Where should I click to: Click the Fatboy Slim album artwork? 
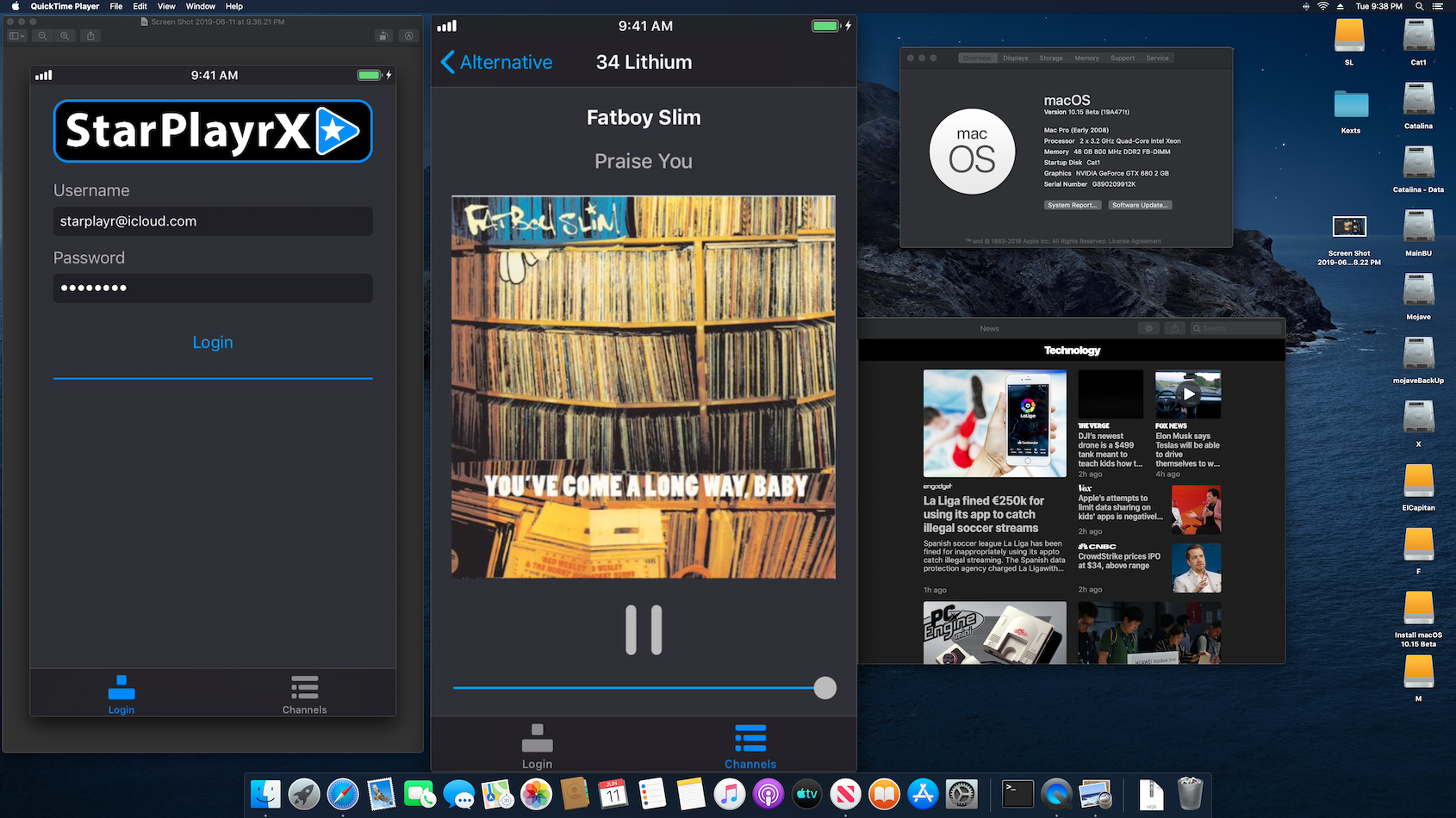tap(644, 387)
